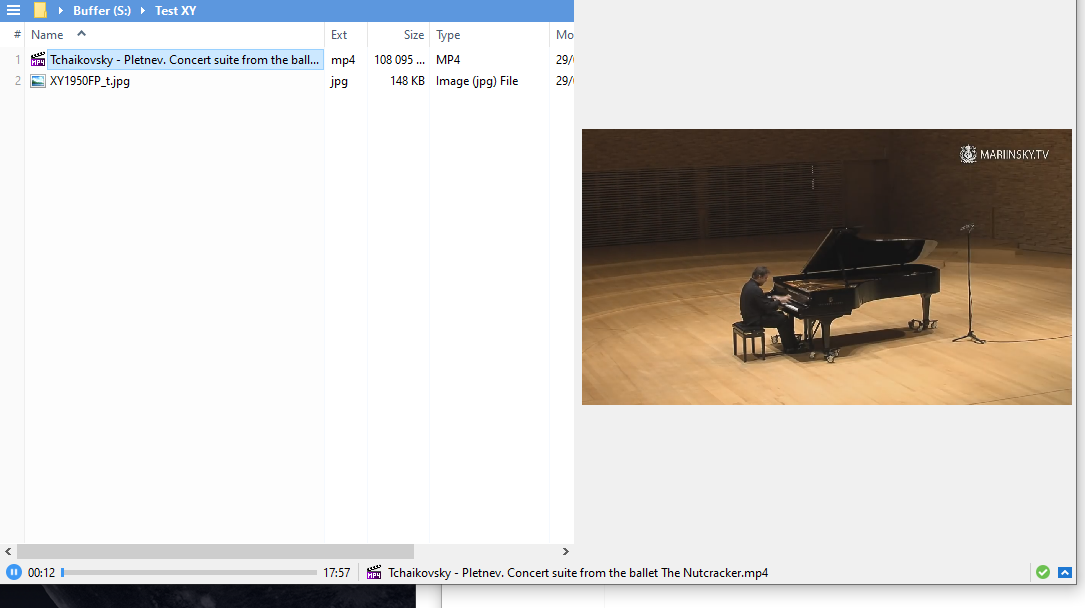Expand breadcrumb arrow before Buffer (S:)
Screen dimensions: 1085x608
(x=61, y=11)
